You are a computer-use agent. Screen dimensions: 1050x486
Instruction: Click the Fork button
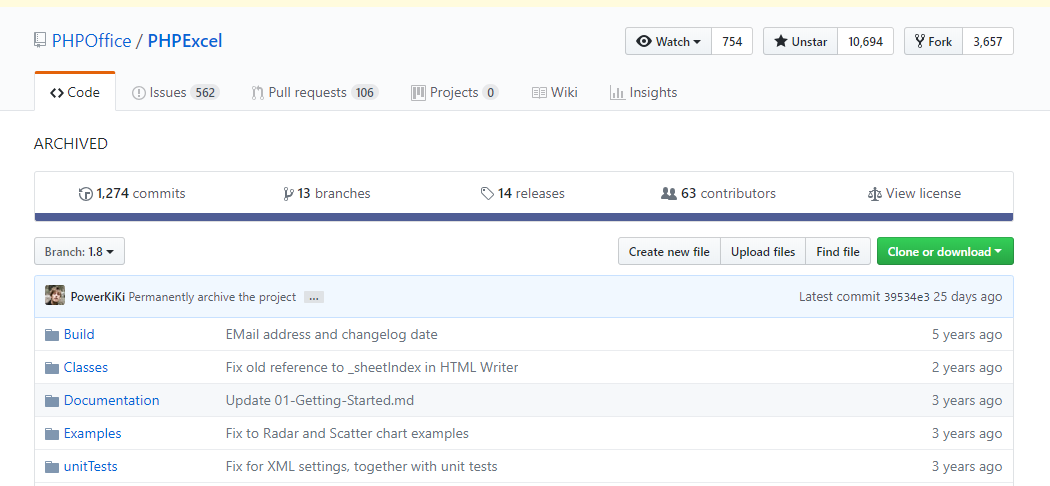[933, 41]
